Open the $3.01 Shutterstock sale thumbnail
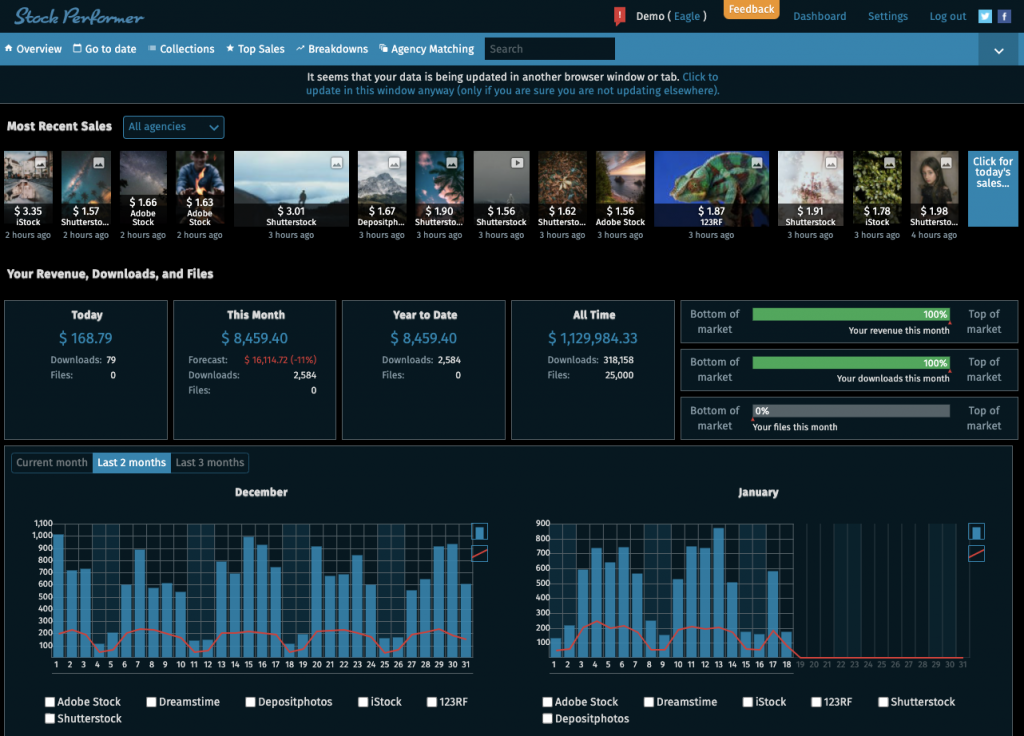The width and height of the screenshot is (1024, 736). pos(291,189)
